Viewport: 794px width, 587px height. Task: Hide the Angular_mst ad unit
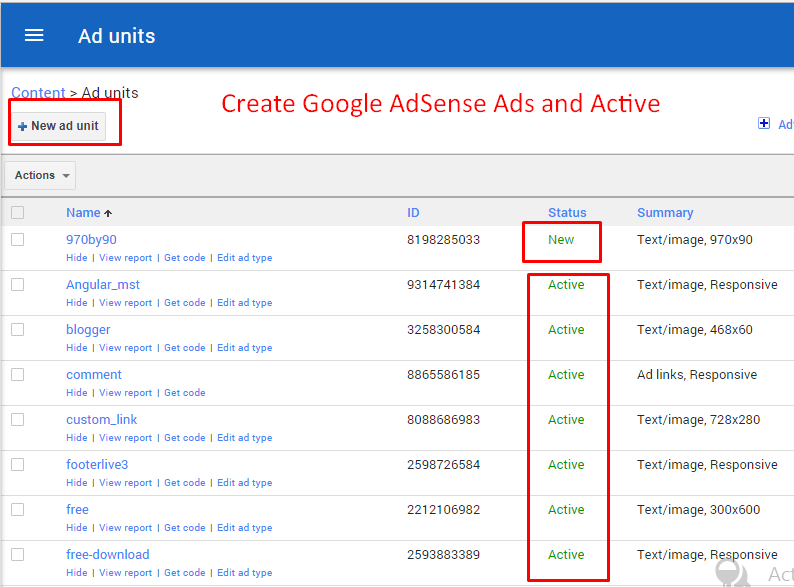pyautogui.click(x=76, y=303)
